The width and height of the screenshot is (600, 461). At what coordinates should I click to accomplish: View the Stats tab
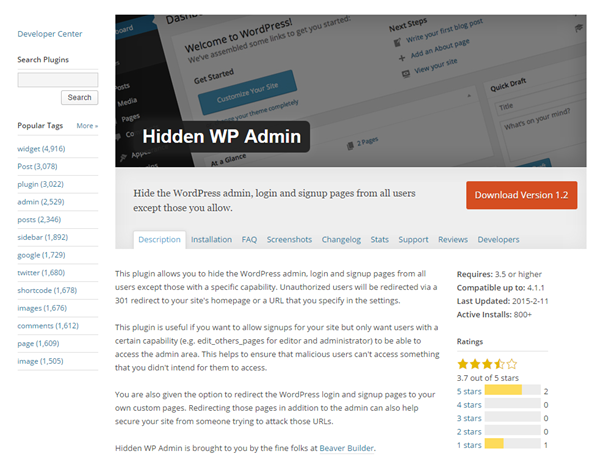[380, 239]
